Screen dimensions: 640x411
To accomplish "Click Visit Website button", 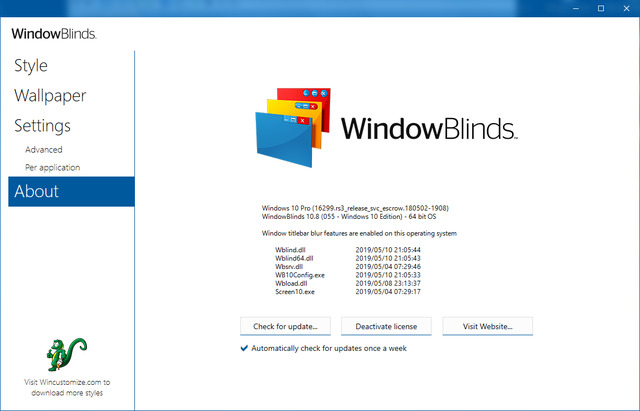I will [487, 327].
